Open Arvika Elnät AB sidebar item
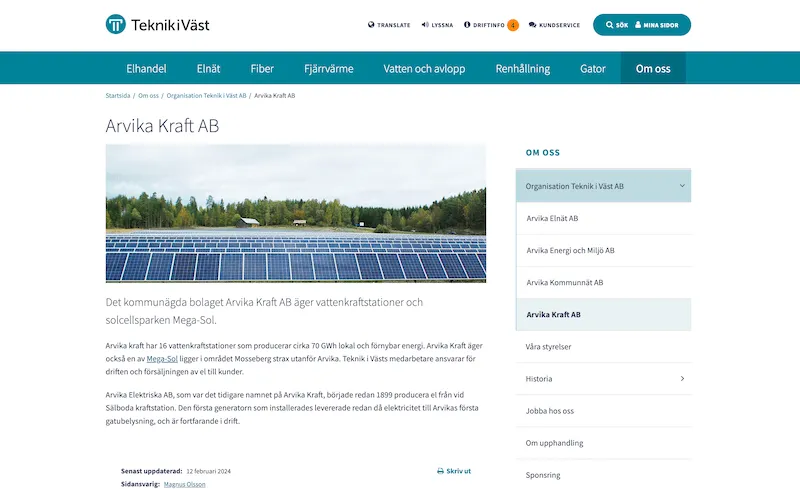Image resolution: width=800 pixels, height=489 pixels. click(x=604, y=218)
